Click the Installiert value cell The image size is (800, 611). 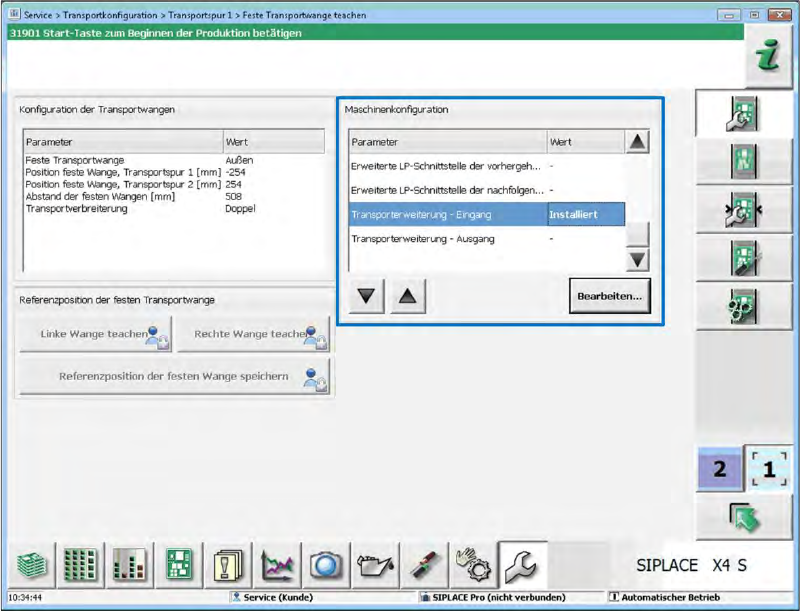pos(586,215)
